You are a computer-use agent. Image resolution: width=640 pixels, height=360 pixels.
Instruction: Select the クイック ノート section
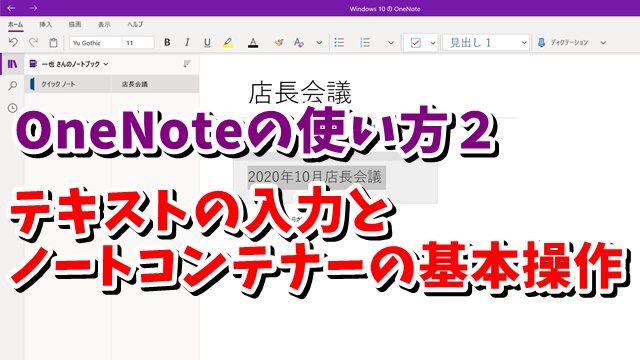coord(68,84)
